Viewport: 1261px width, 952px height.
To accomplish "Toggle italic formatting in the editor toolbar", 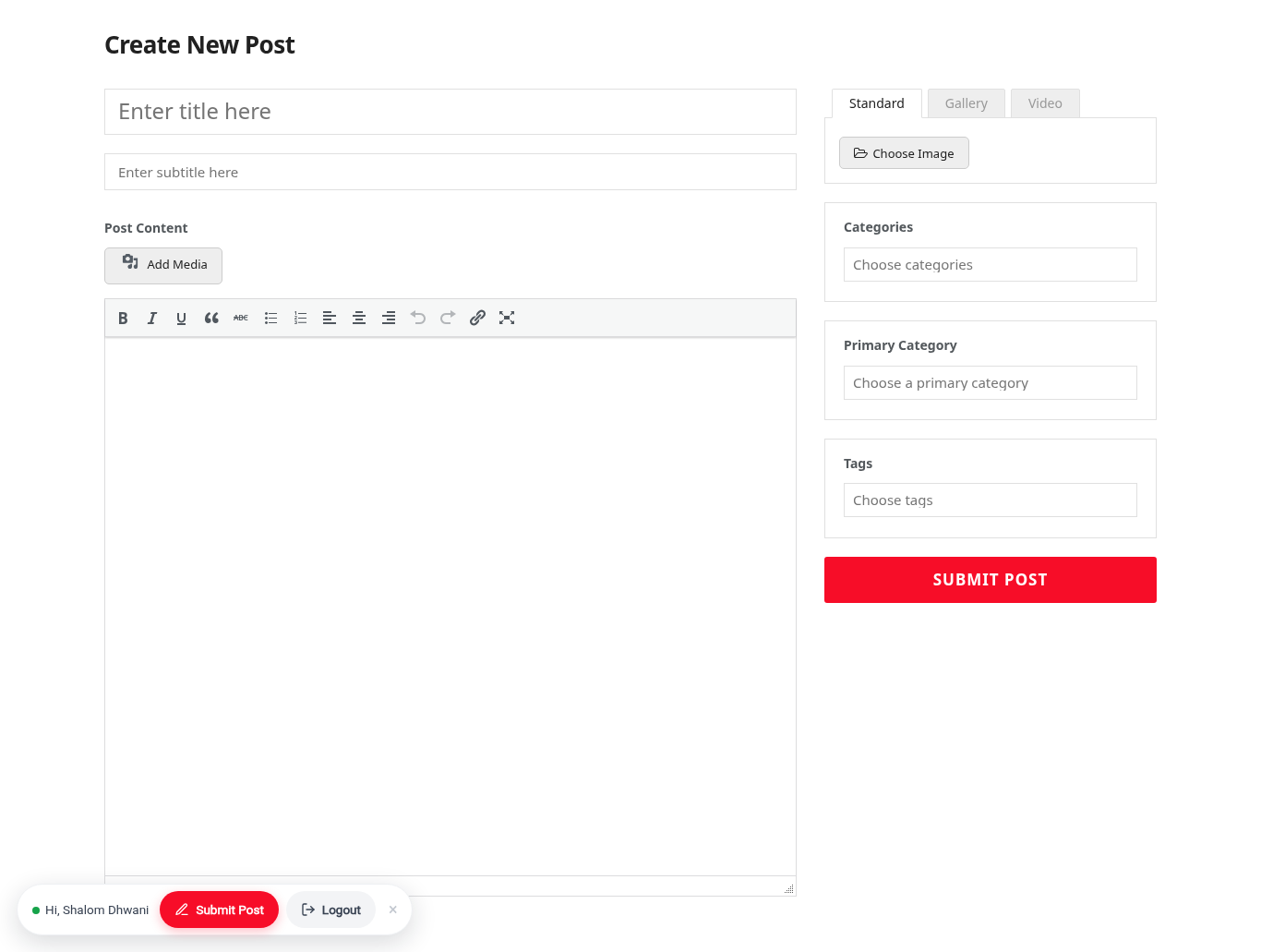I will click(152, 318).
